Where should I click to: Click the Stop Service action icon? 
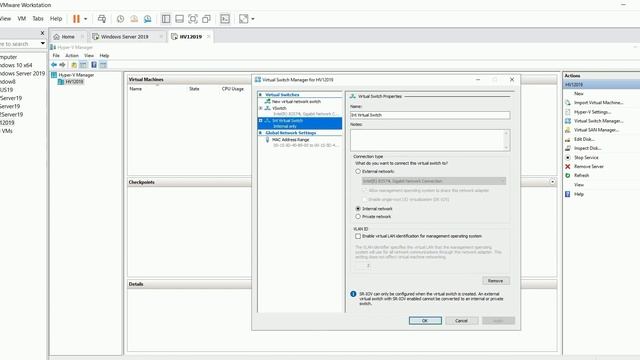click(x=567, y=157)
